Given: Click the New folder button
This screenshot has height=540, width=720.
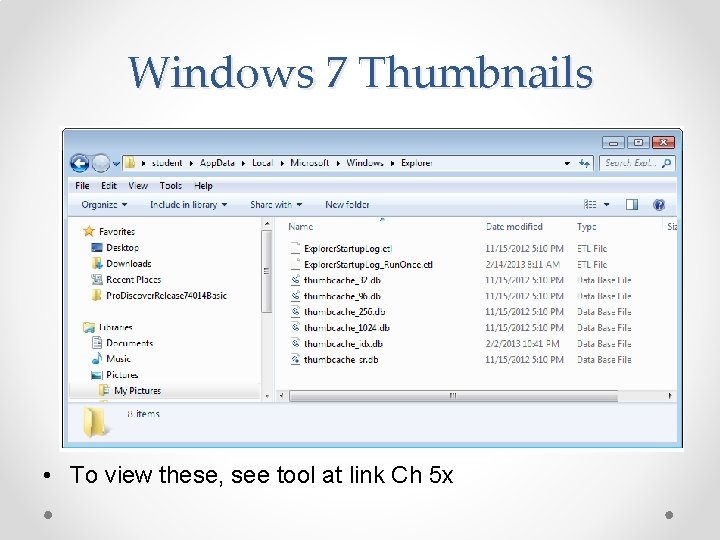Looking at the screenshot, I should [x=347, y=205].
